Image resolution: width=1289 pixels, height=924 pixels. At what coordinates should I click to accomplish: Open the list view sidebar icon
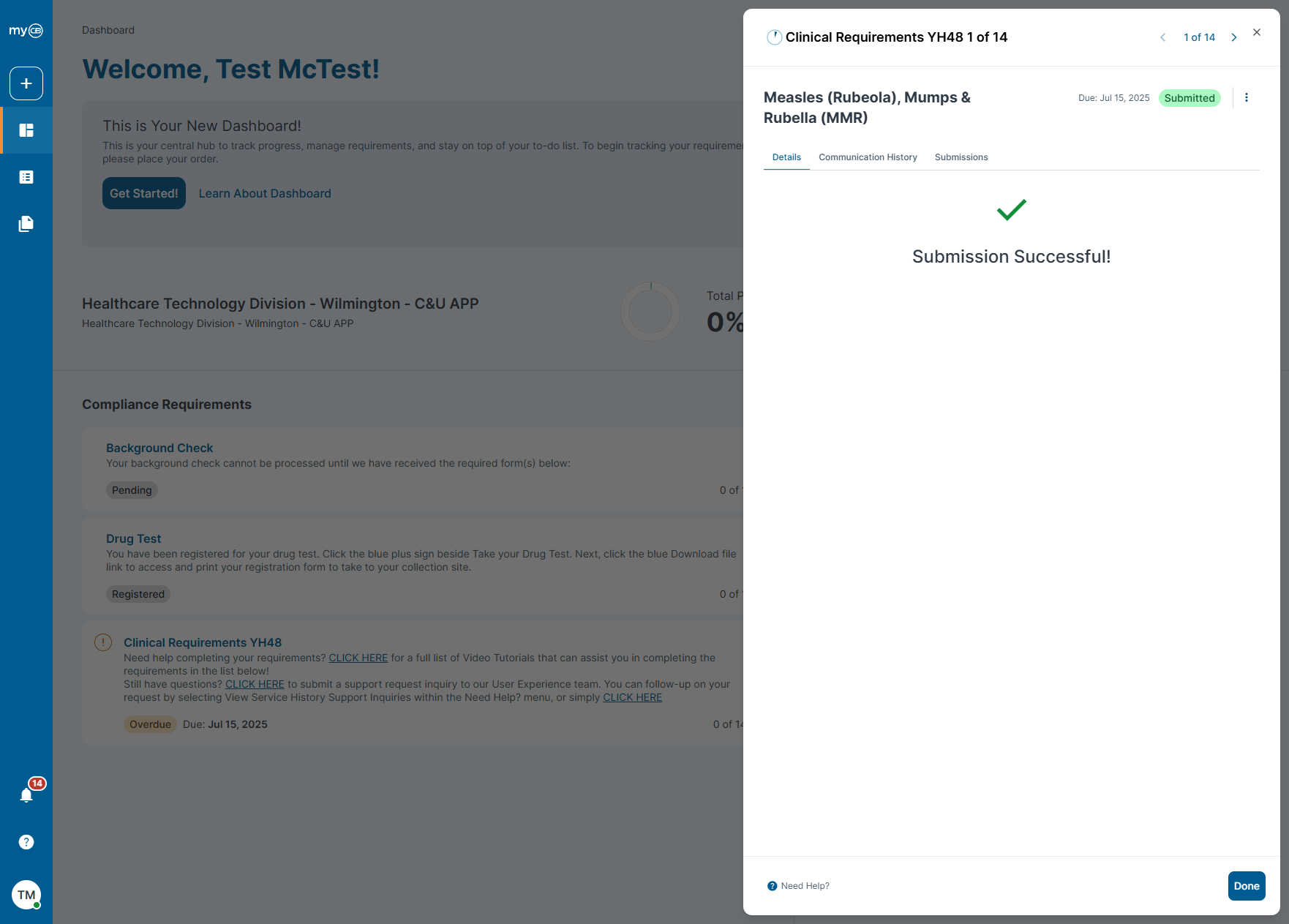[26, 177]
